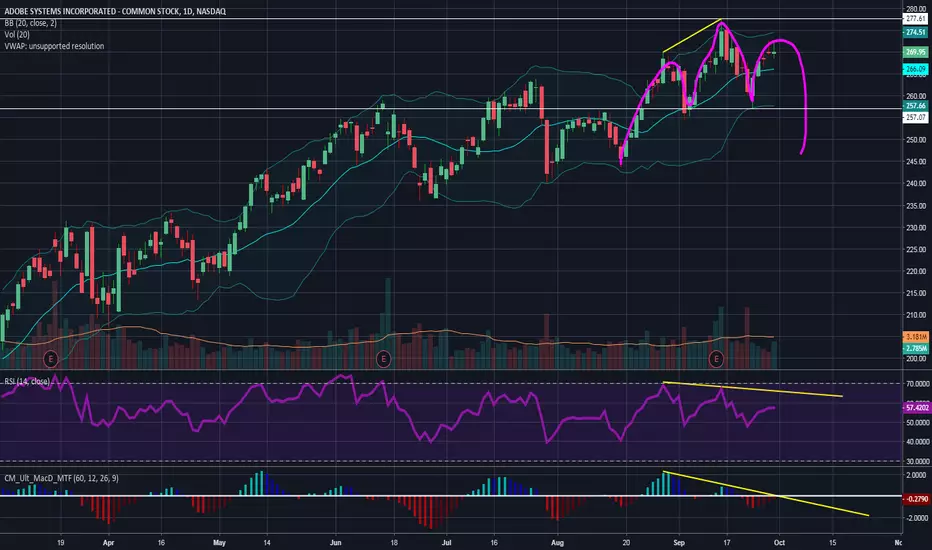Click the 70.0000 RSI axis level
The width and height of the screenshot is (932, 550).
pos(918,384)
